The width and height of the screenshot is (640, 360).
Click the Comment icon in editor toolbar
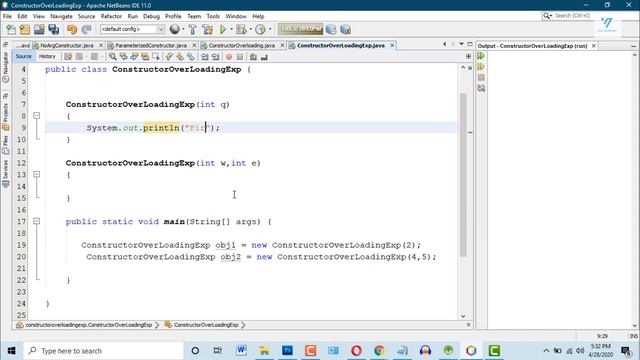tap(253, 57)
